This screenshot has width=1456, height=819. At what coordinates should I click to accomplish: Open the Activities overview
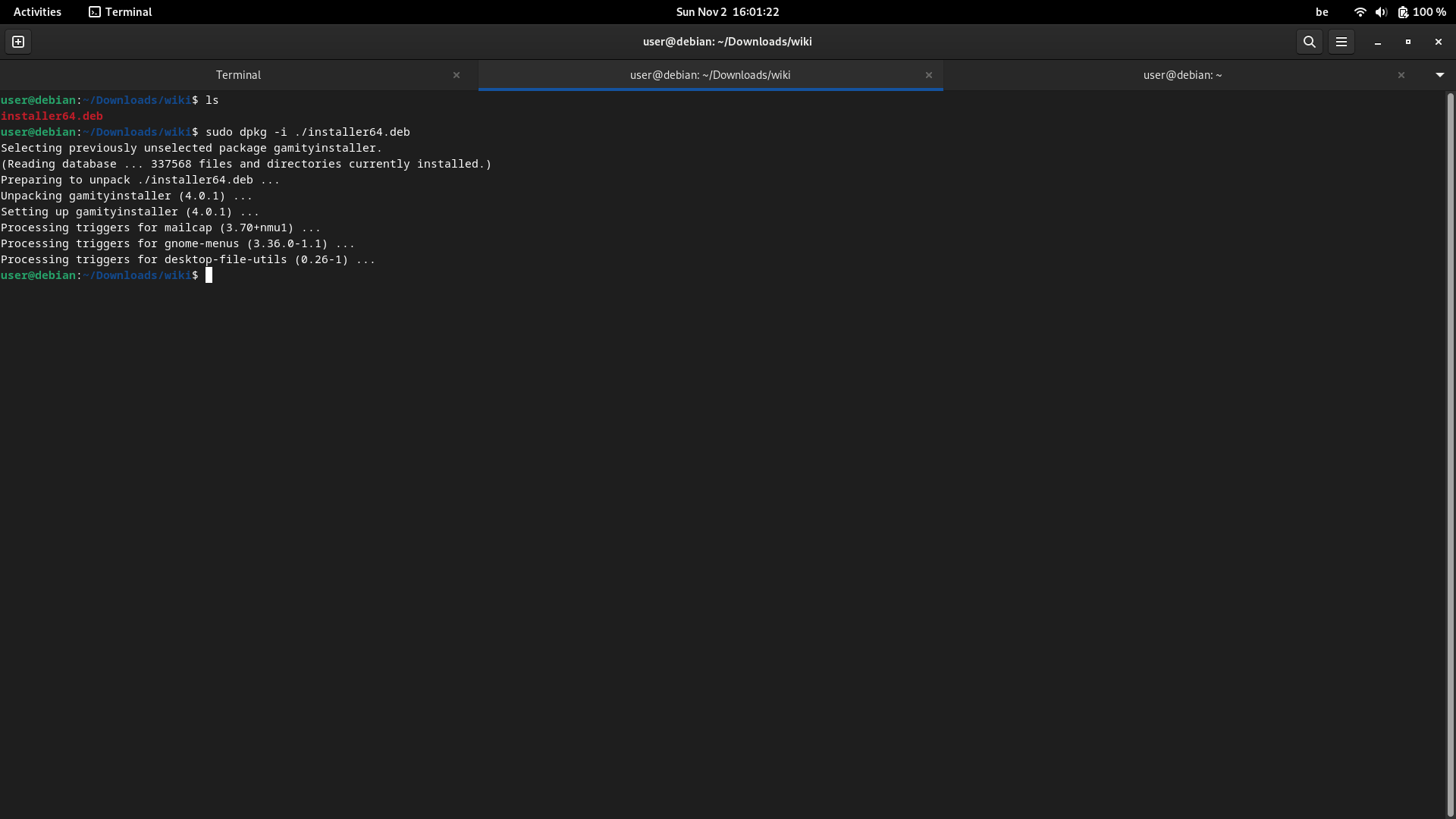tap(36, 11)
